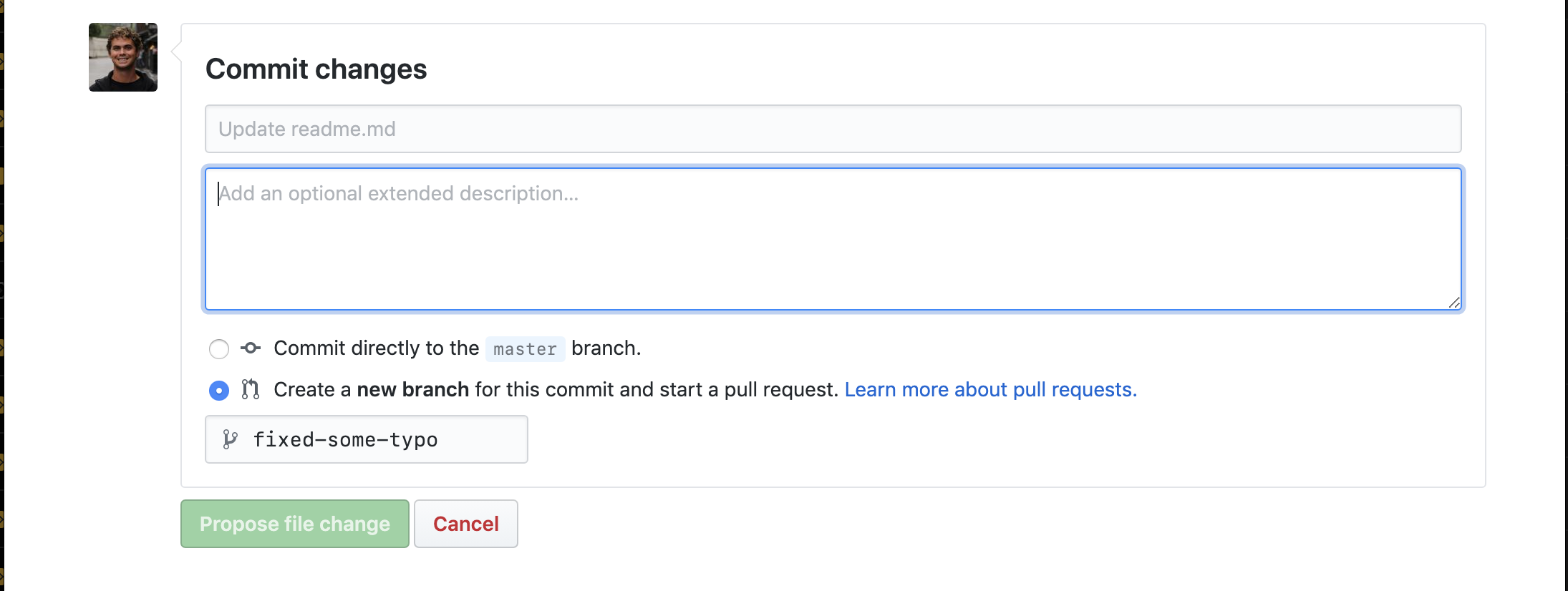Click the branch icon in the branch name field
Screen dimensions: 1568x591
[x=230, y=439]
